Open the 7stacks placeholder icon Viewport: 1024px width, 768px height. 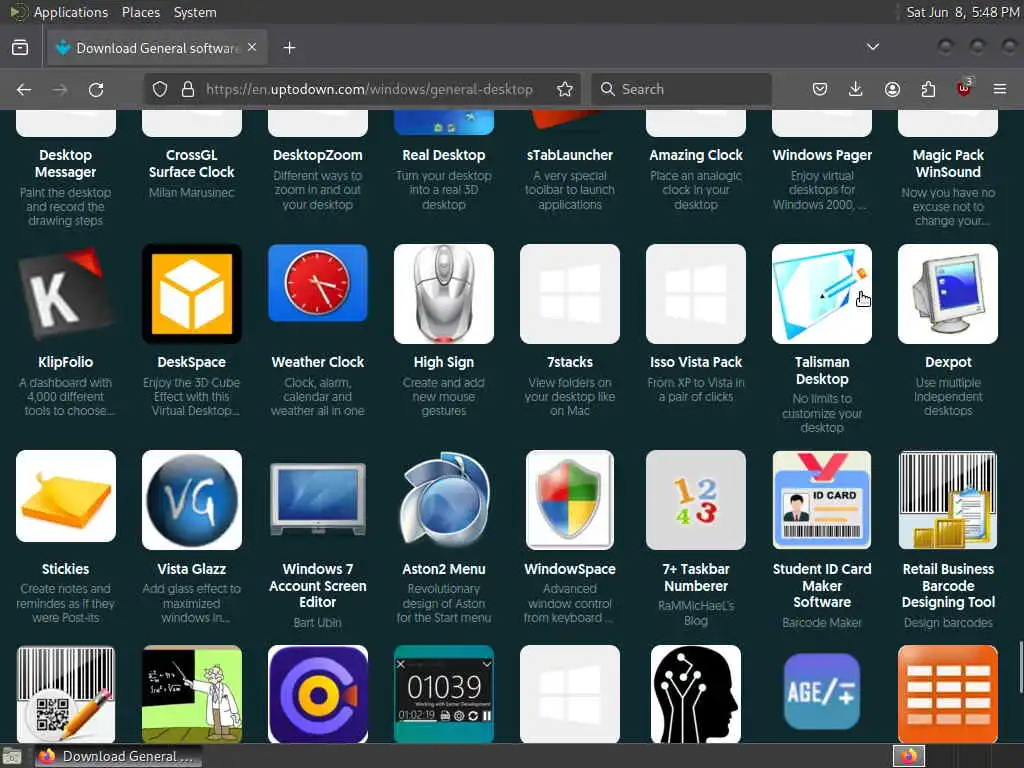570,294
